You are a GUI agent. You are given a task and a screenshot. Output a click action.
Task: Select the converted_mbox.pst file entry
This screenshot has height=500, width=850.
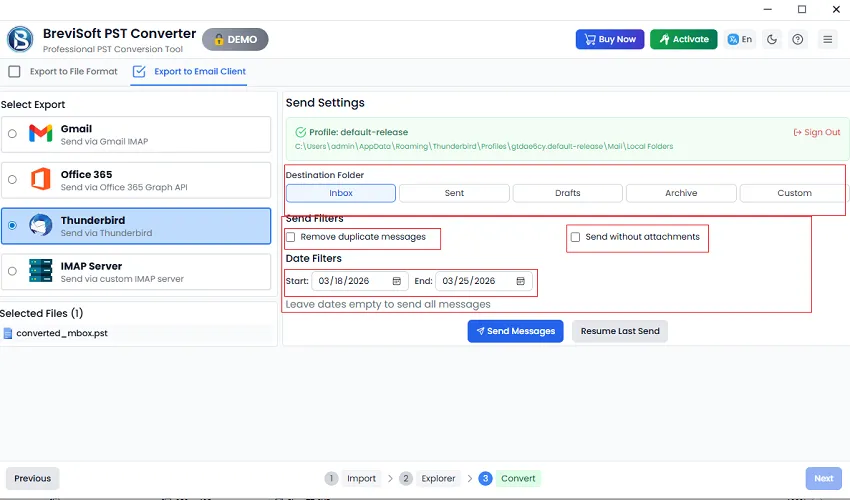pos(138,334)
